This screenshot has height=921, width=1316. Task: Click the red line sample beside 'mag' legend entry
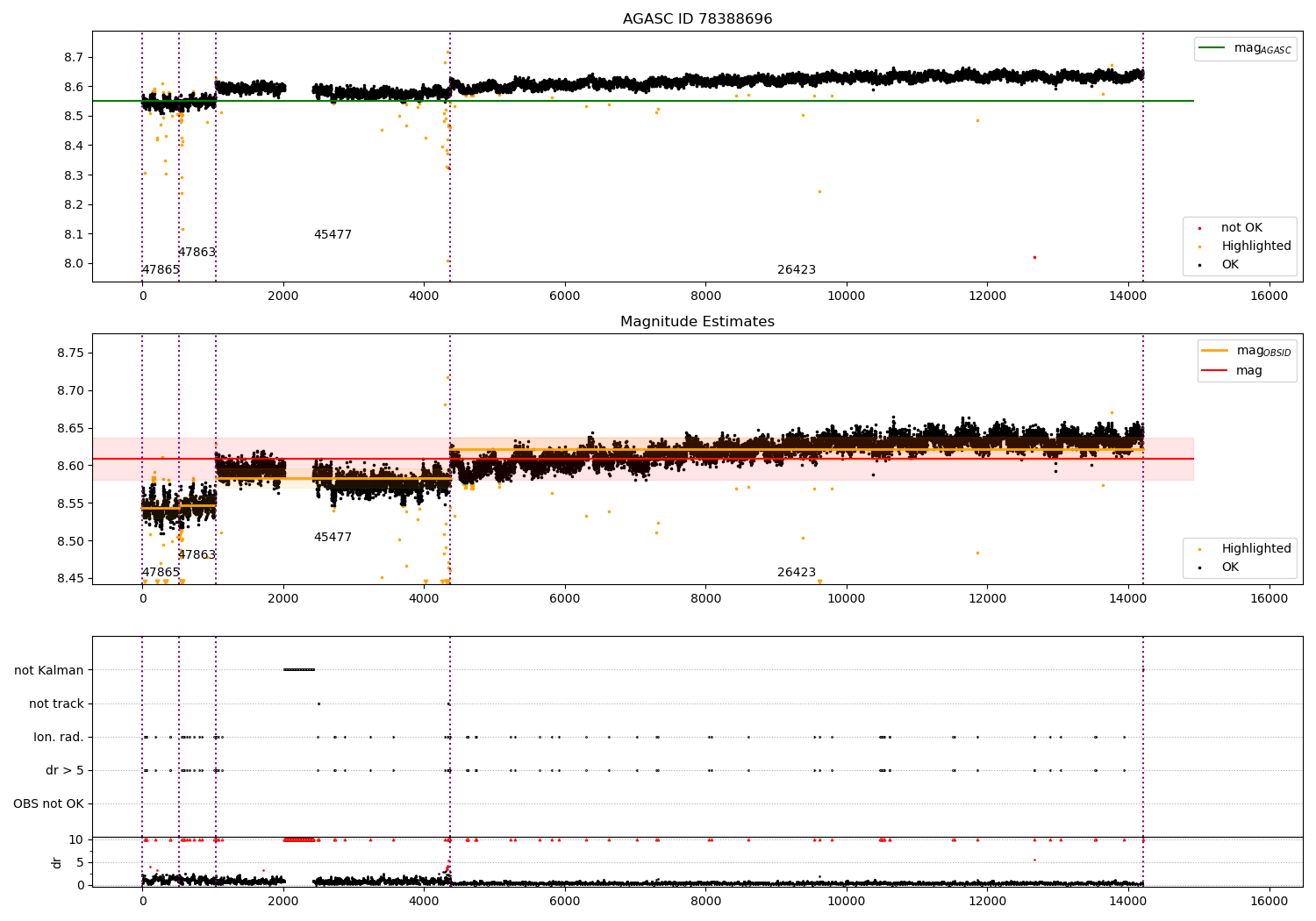pyautogui.click(x=1215, y=371)
